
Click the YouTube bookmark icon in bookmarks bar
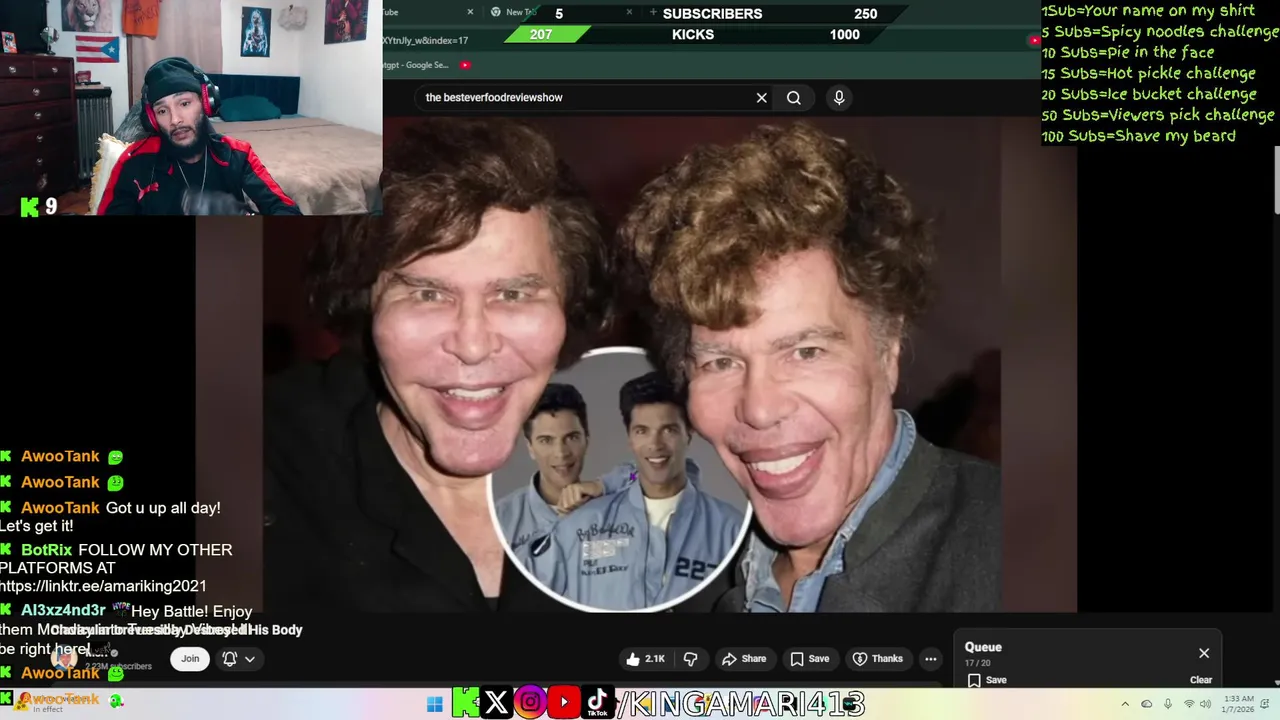(465, 65)
